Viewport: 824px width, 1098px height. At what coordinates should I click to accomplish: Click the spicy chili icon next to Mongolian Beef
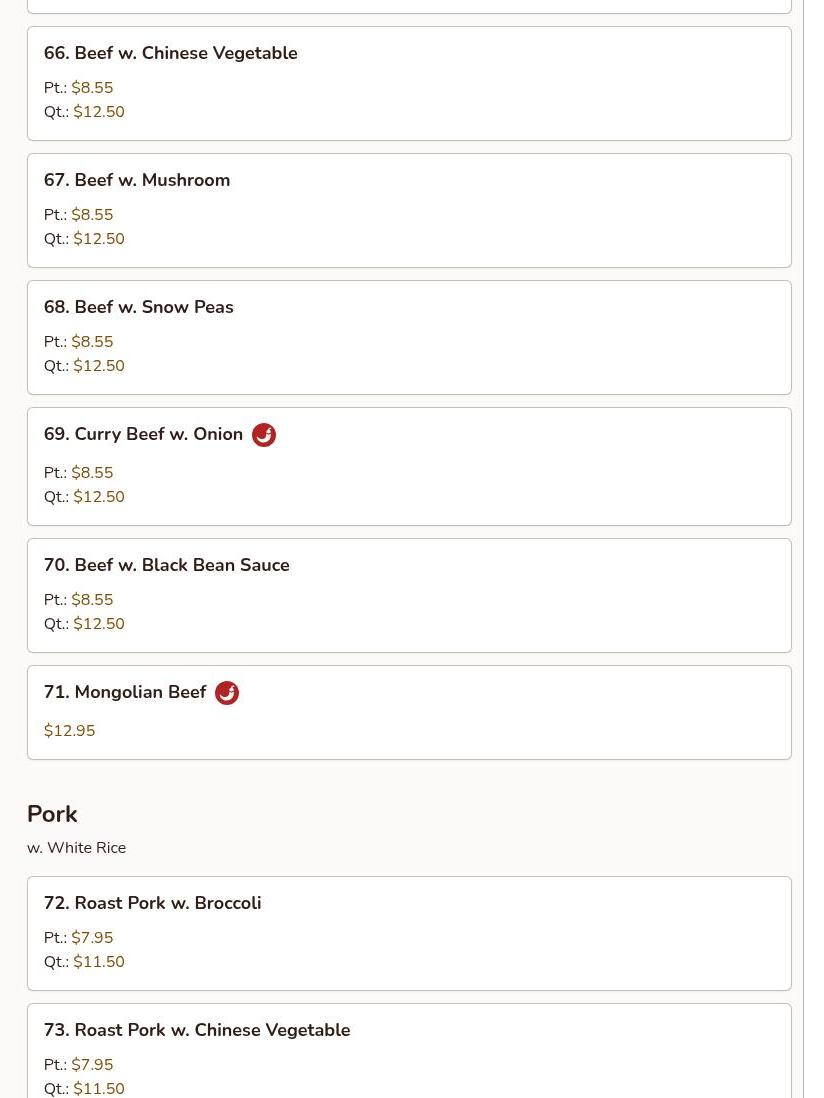227,693
